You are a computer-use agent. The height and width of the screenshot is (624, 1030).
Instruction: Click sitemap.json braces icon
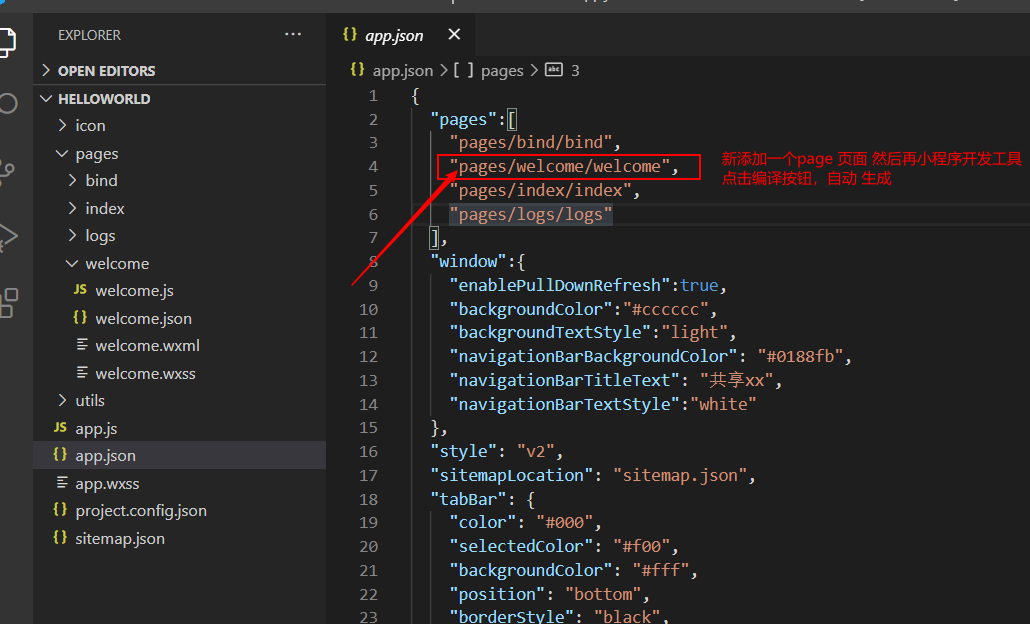(x=60, y=537)
